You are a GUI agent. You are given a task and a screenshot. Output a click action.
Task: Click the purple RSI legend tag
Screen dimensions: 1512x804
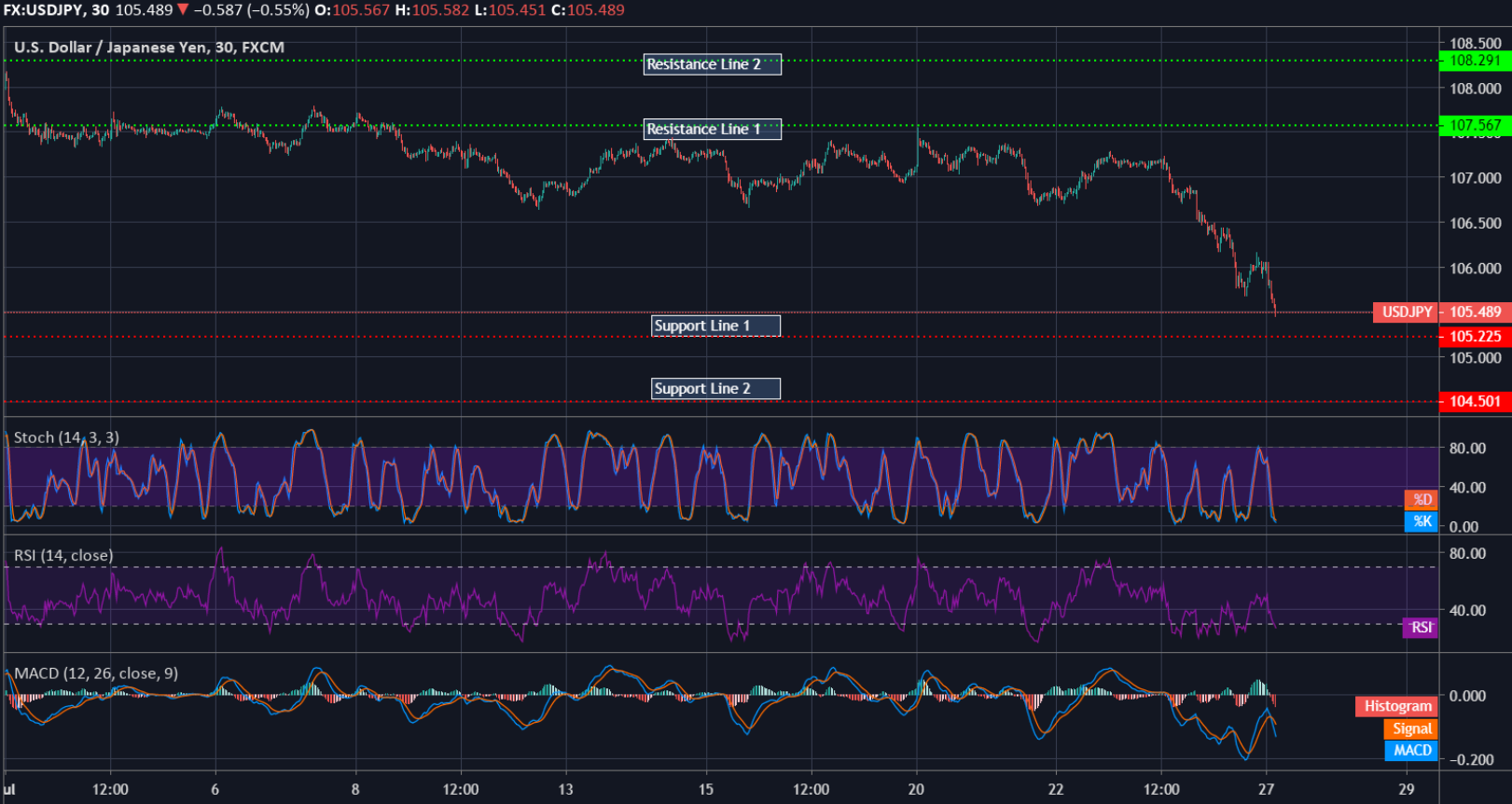coord(1421,628)
